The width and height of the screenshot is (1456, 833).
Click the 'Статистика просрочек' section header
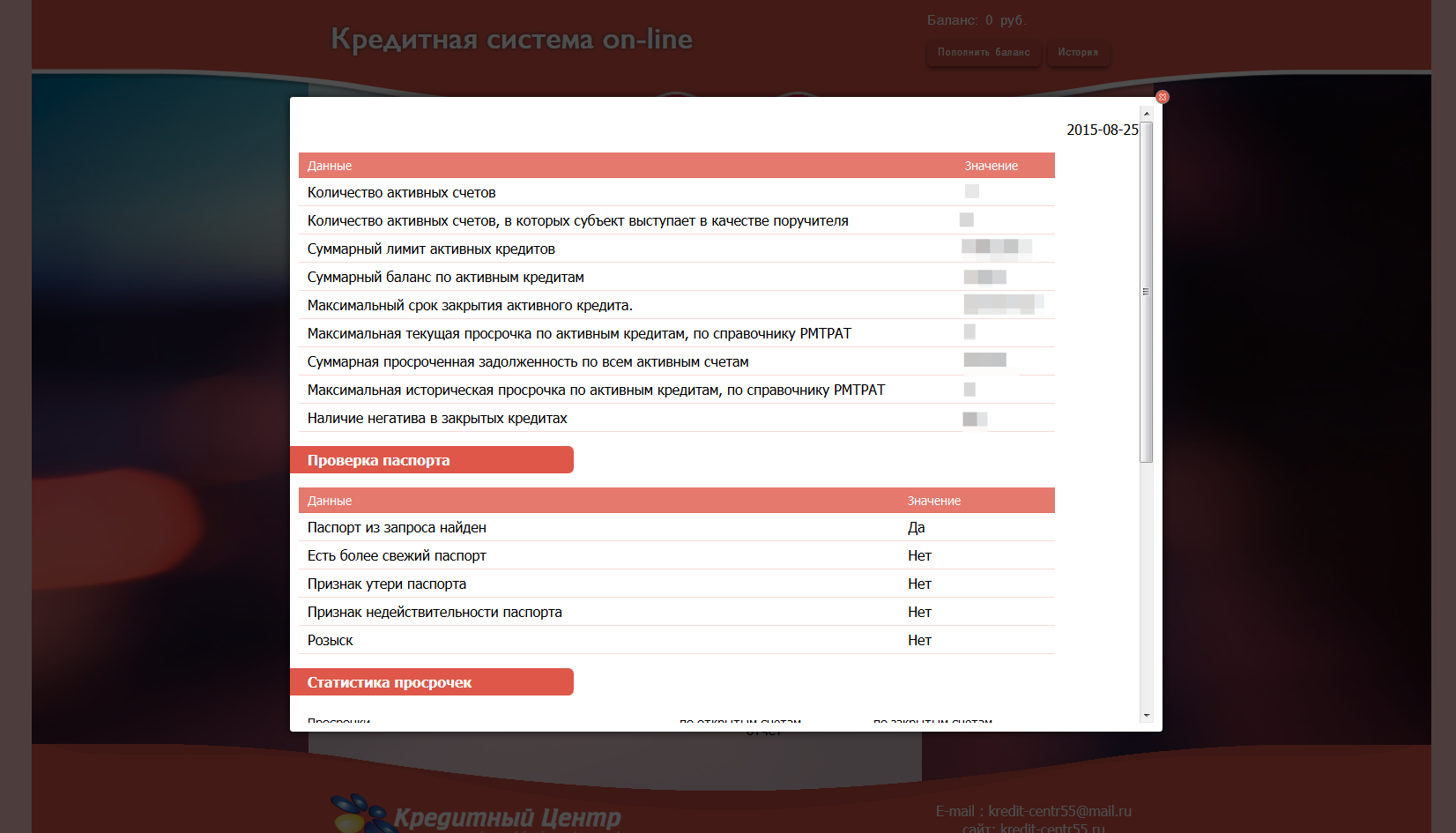(x=432, y=682)
